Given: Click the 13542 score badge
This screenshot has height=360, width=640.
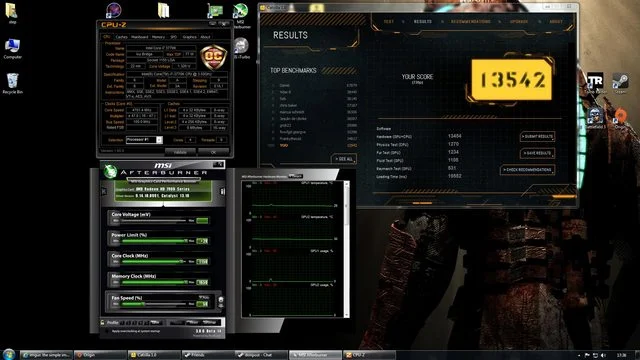Looking at the screenshot, I should (x=512, y=80).
